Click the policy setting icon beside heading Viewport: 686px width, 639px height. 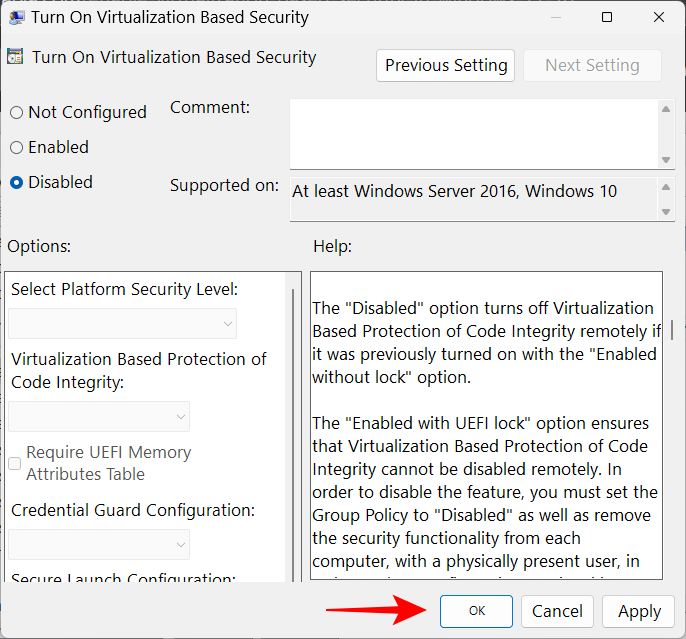16,57
